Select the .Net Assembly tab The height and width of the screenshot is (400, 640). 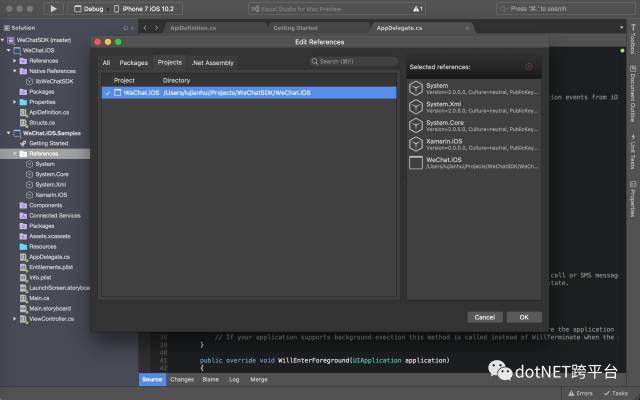[213, 63]
